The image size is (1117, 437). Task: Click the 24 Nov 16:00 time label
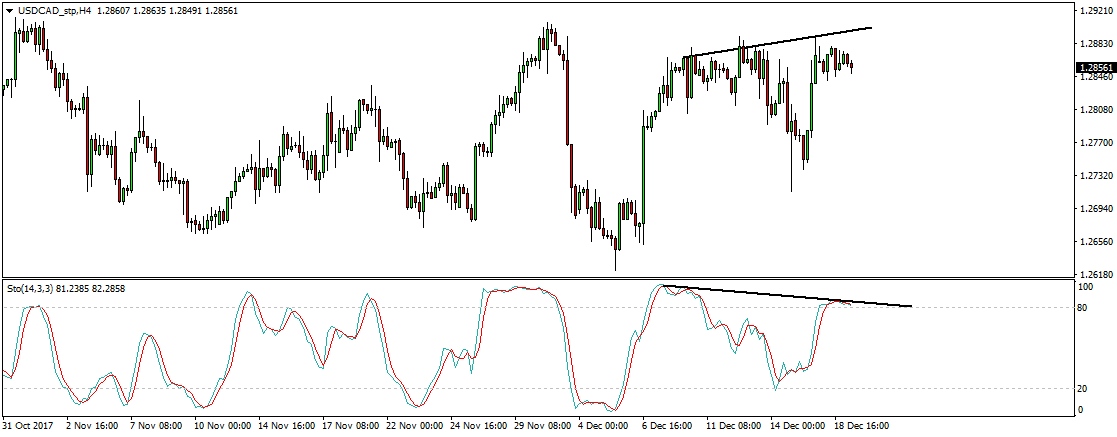(x=479, y=426)
